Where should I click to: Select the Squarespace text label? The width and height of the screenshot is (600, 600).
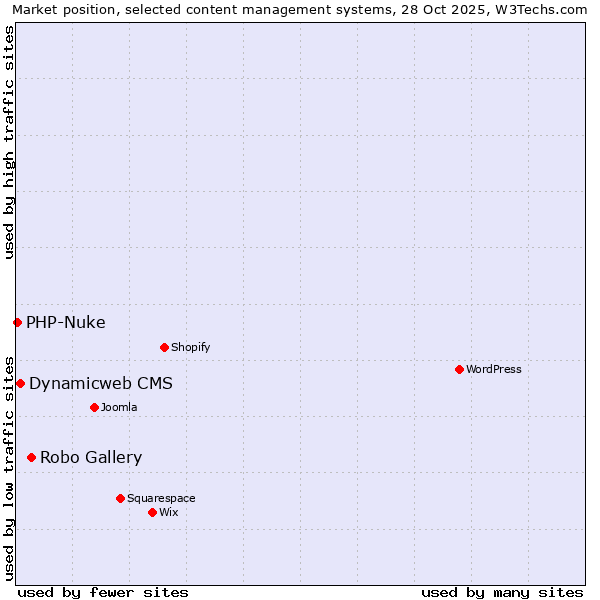pyautogui.click(x=161, y=498)
